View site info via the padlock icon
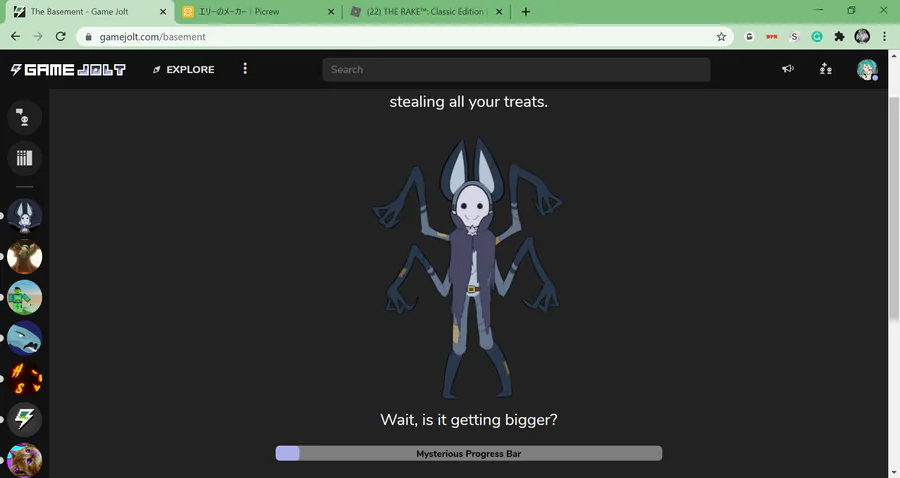 [88, 37]
